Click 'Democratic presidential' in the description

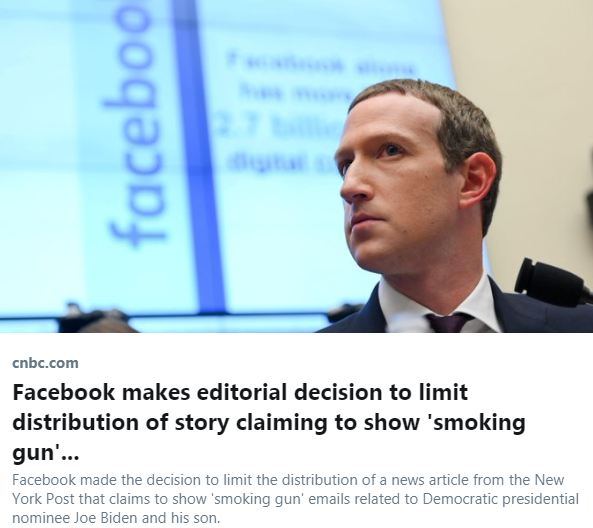[500, 498]
